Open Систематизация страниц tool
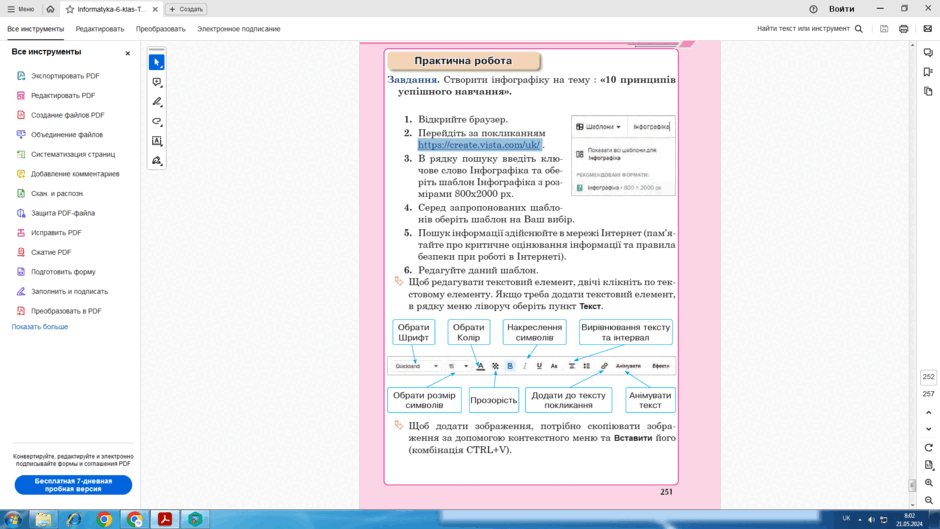The height and width of the screenshot is (529, 940). tap(73, 154)
